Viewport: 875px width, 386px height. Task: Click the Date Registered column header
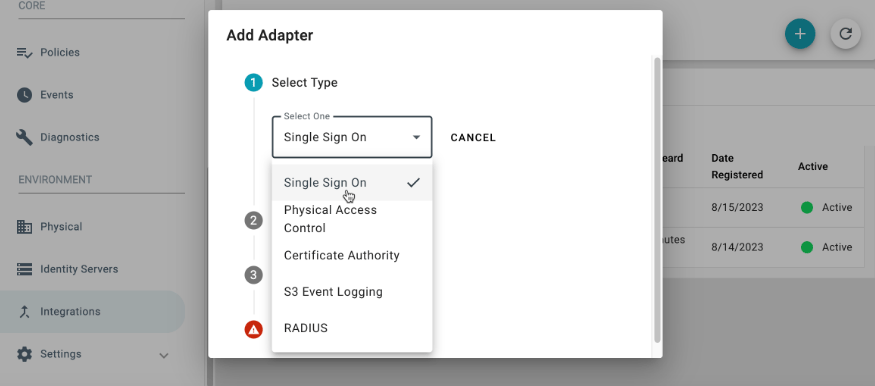point(737,166)
